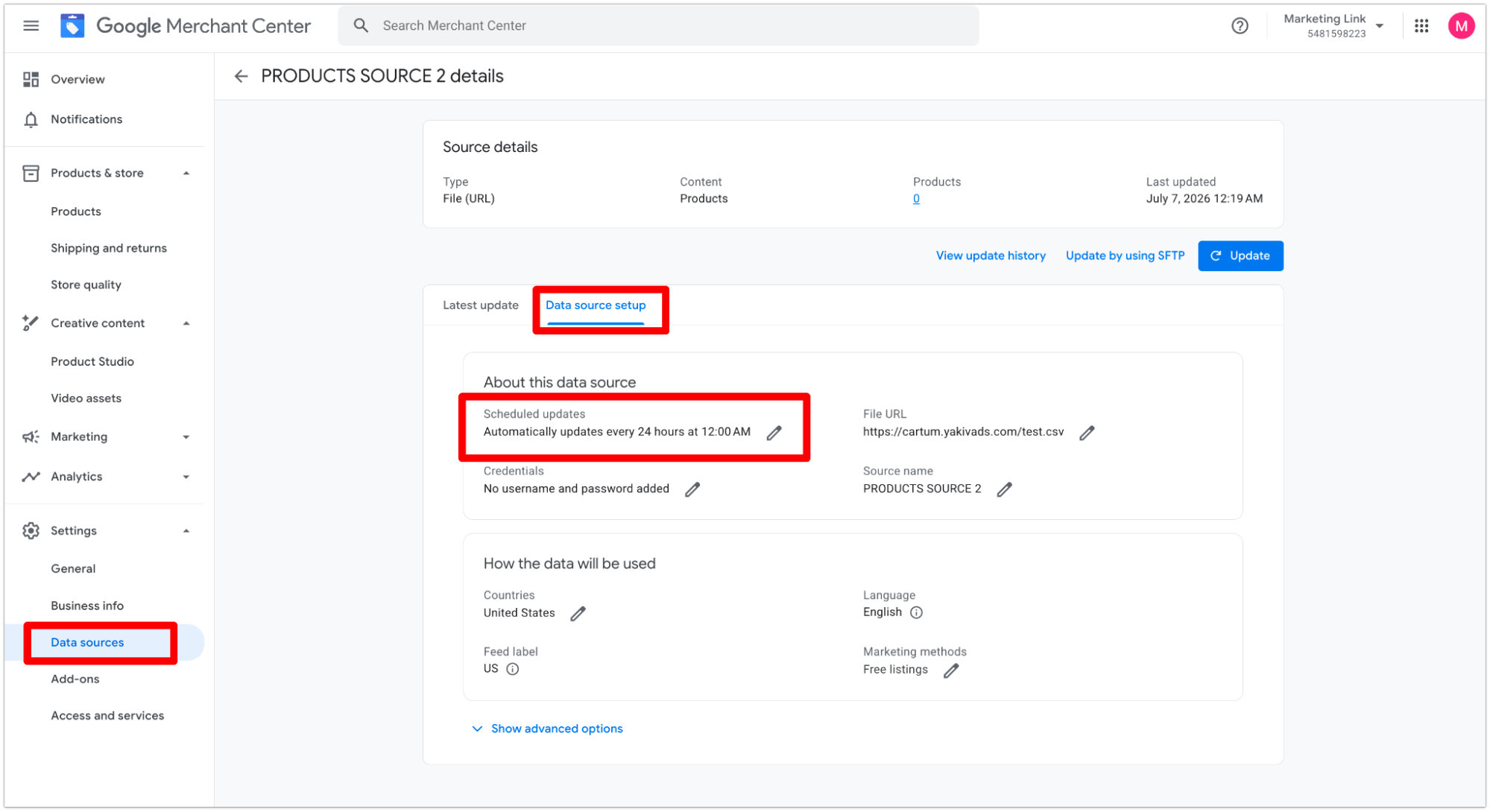Collapse the Creative content section
The height and width of the screenshot is (812, 1490).
pyautogui.click(x=186, y=323)
